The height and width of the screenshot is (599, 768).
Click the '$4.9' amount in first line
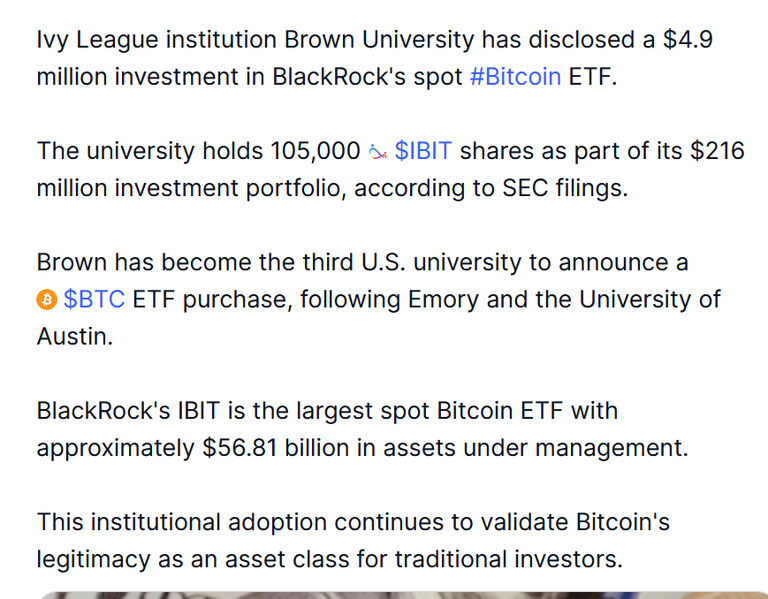(688, 40)
